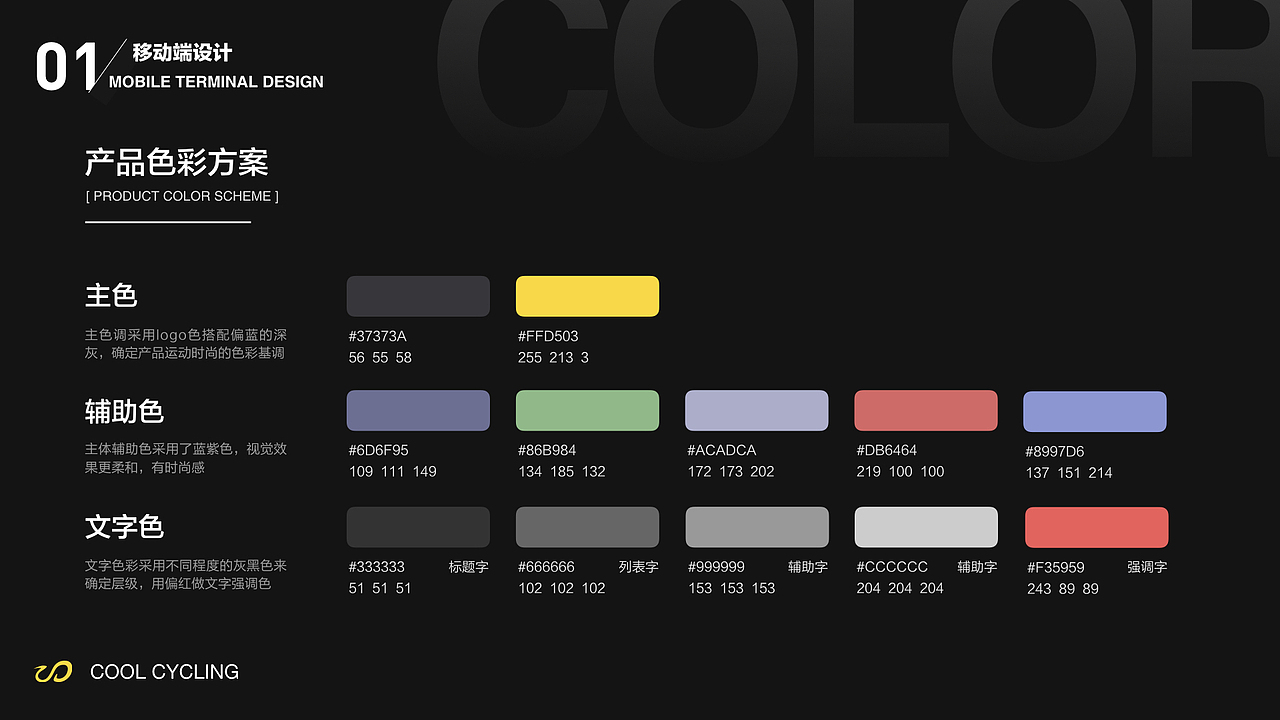Click the '#6D6F95' hex code text

point(379,450)
